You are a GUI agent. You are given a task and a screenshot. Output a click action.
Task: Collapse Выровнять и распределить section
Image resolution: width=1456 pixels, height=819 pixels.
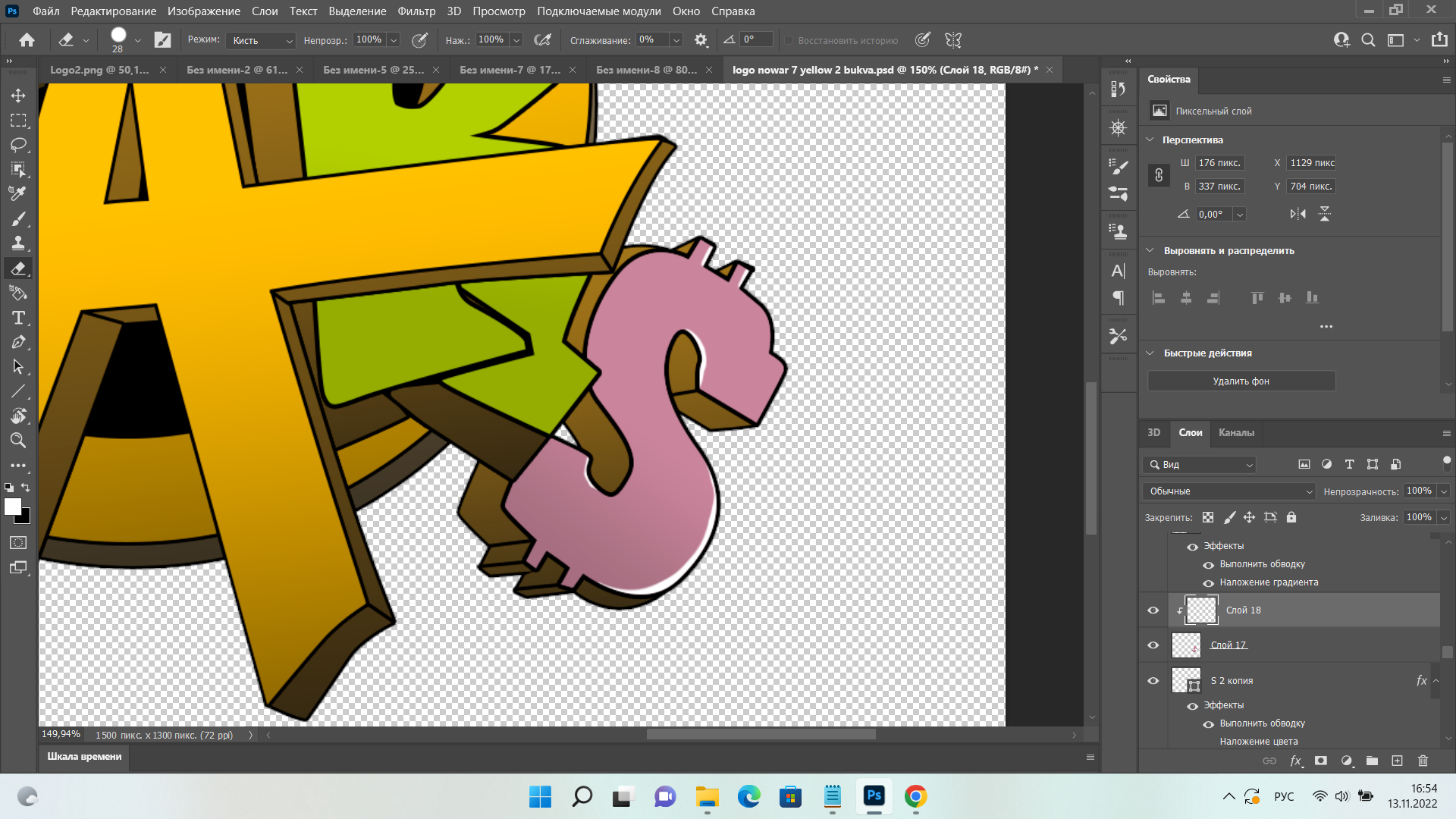(x=1150, y=250)
